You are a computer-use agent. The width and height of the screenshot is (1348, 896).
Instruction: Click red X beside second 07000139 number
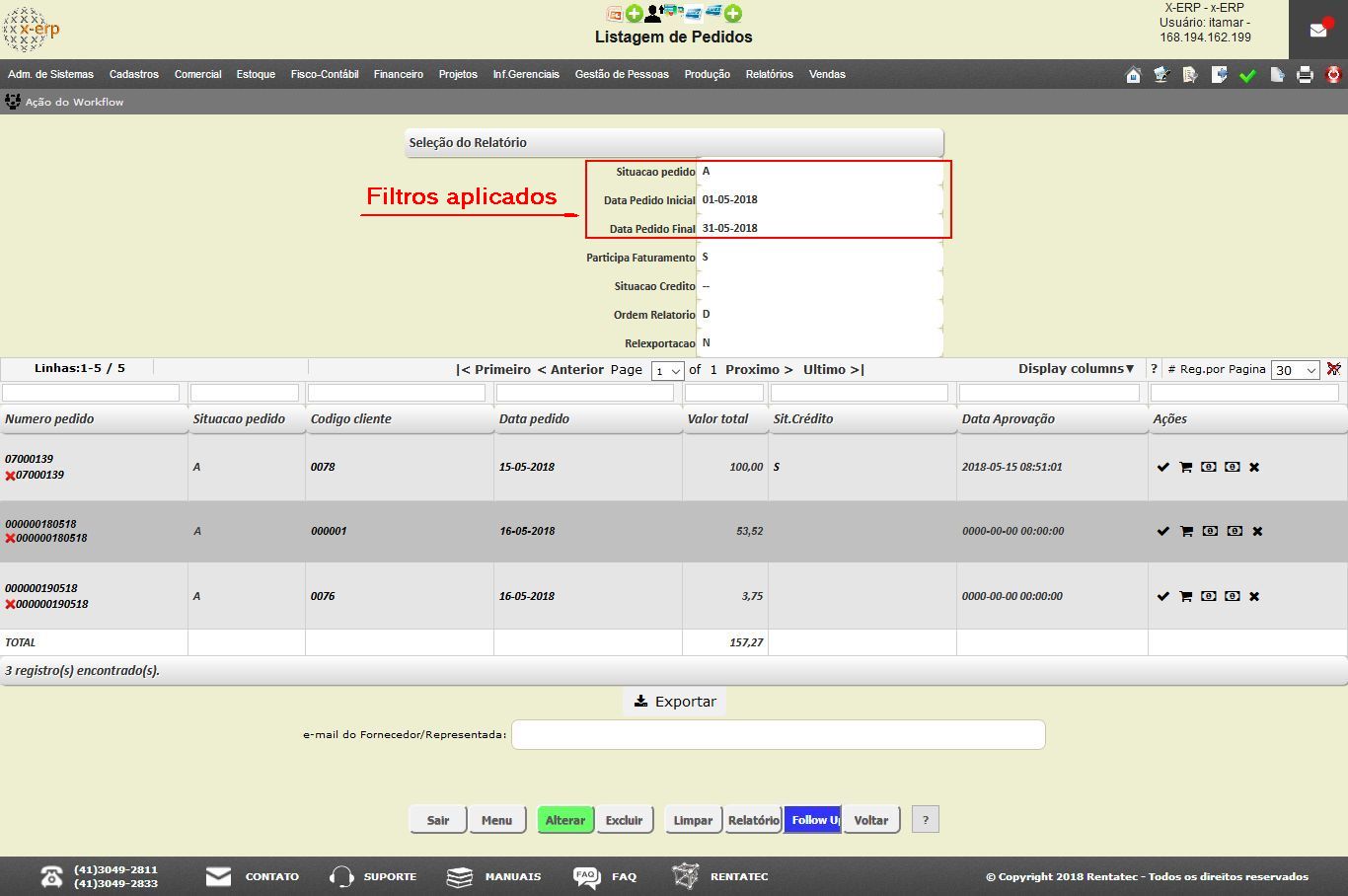point(10,476)
